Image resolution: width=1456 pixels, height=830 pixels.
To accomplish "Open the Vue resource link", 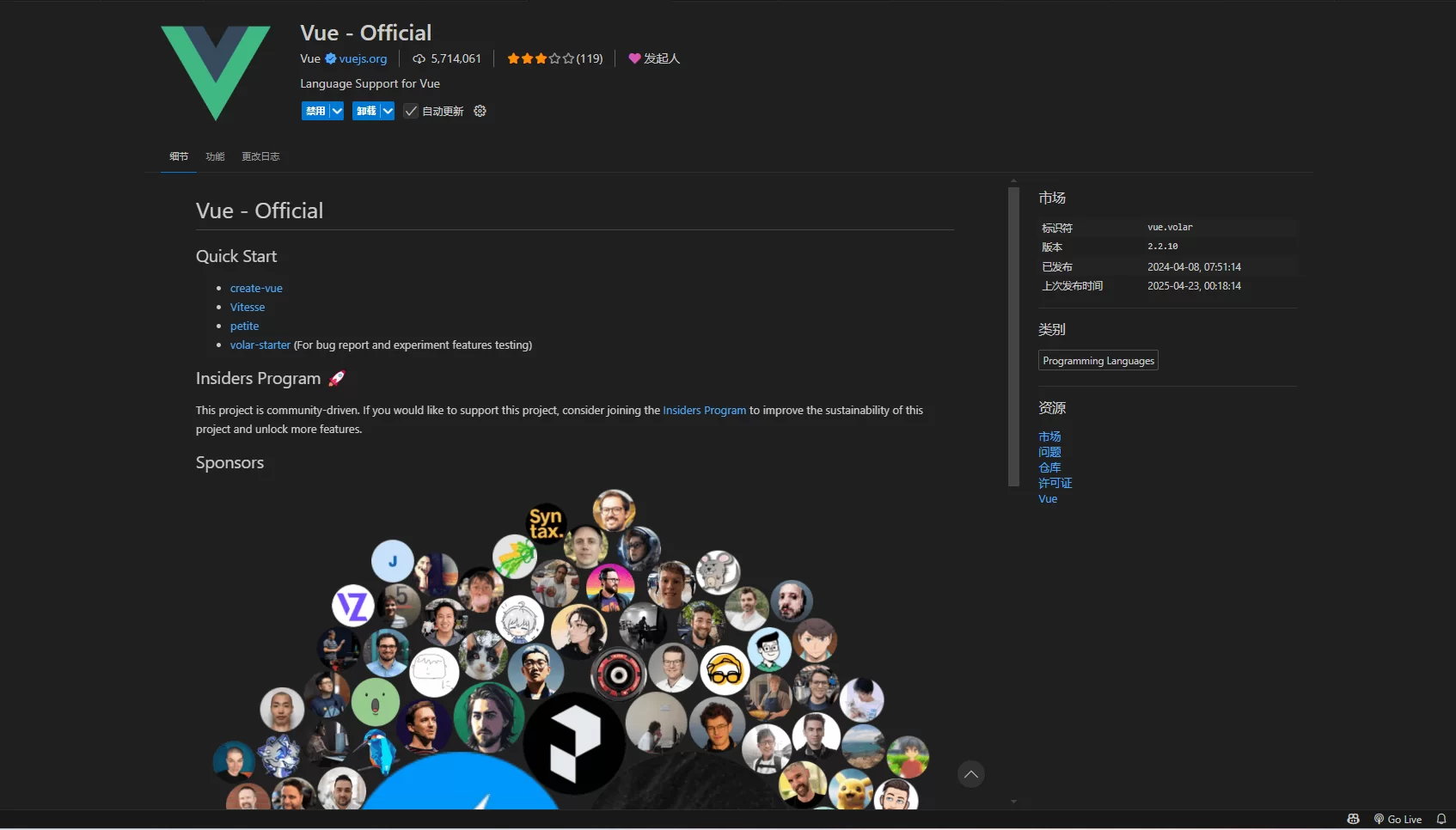I will [x=1048, y=499].
